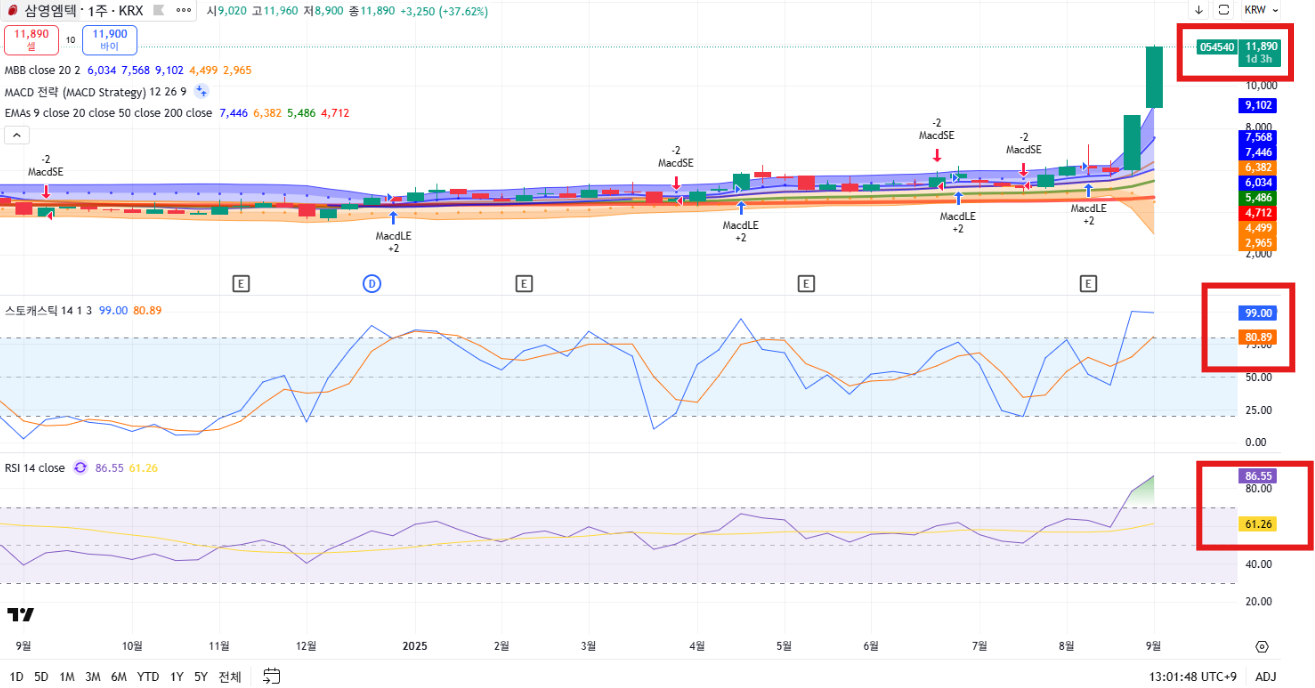The height and width of the screenshot is (688, 1315).
Task: Select the 1Y time range
Action: (x=177, y=677)
